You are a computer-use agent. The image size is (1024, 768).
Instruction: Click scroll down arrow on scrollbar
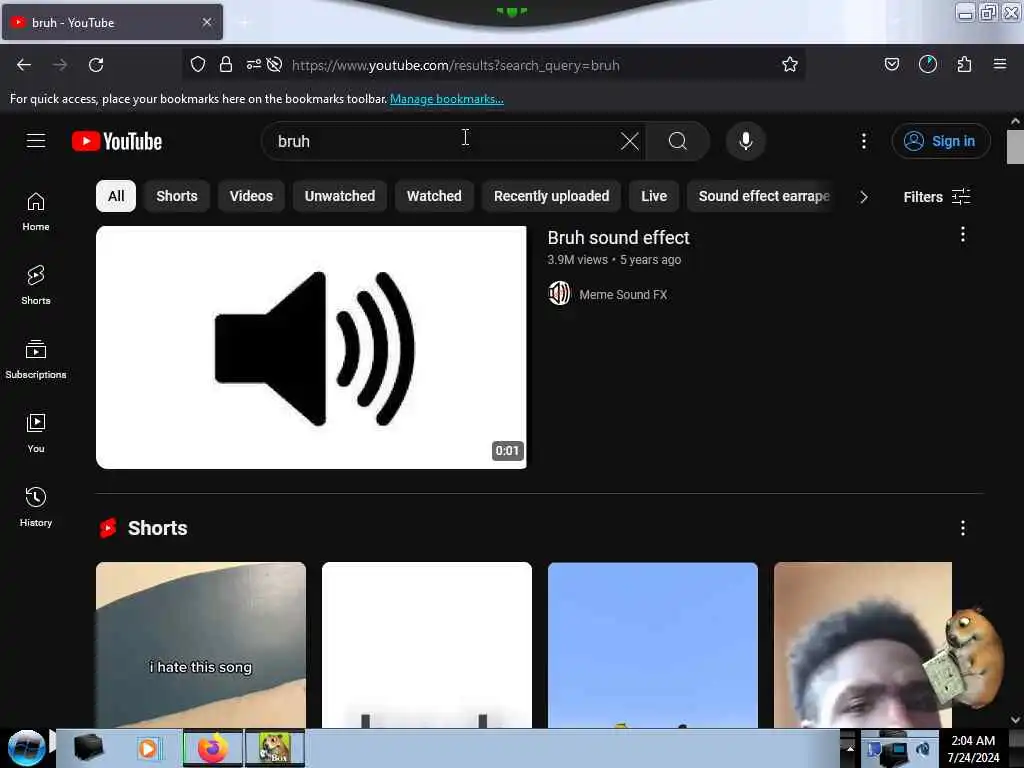[1015, 720]
